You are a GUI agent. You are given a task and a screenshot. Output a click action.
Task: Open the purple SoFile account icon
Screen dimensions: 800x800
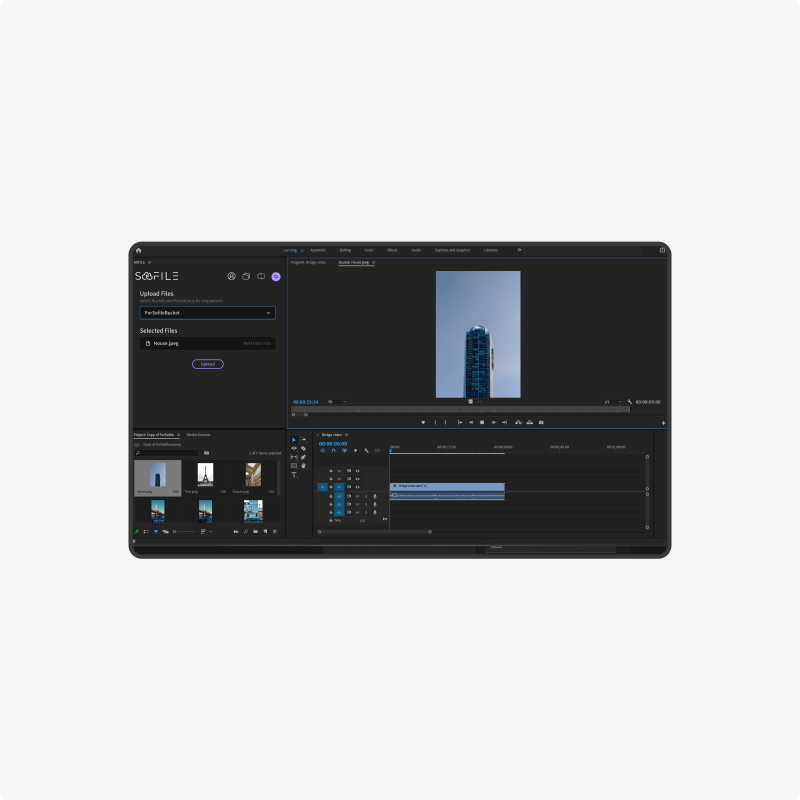276,276
